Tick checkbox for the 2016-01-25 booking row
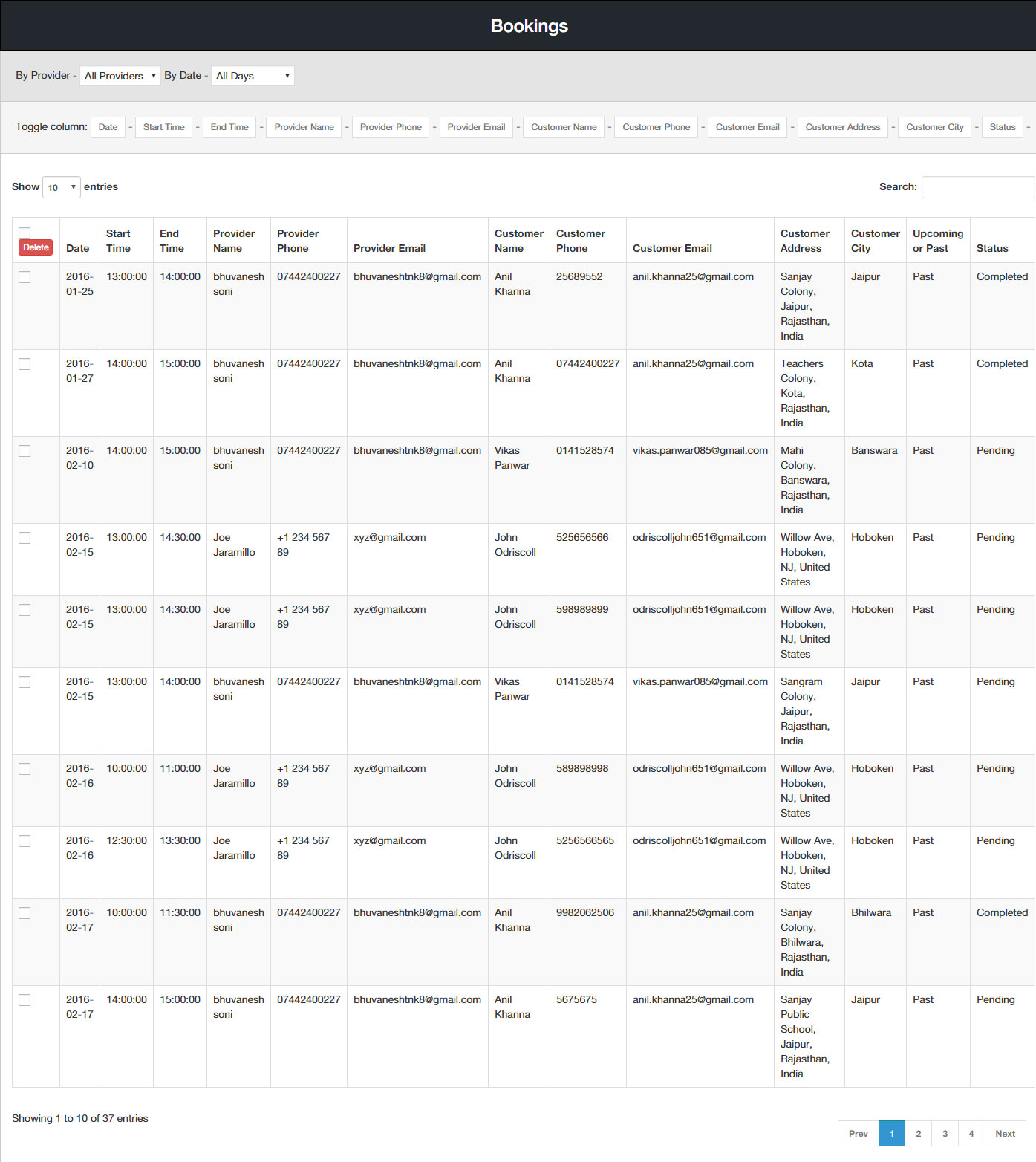The height and width of the screenshot is (1162, 1036). click(x=25, y=277)
